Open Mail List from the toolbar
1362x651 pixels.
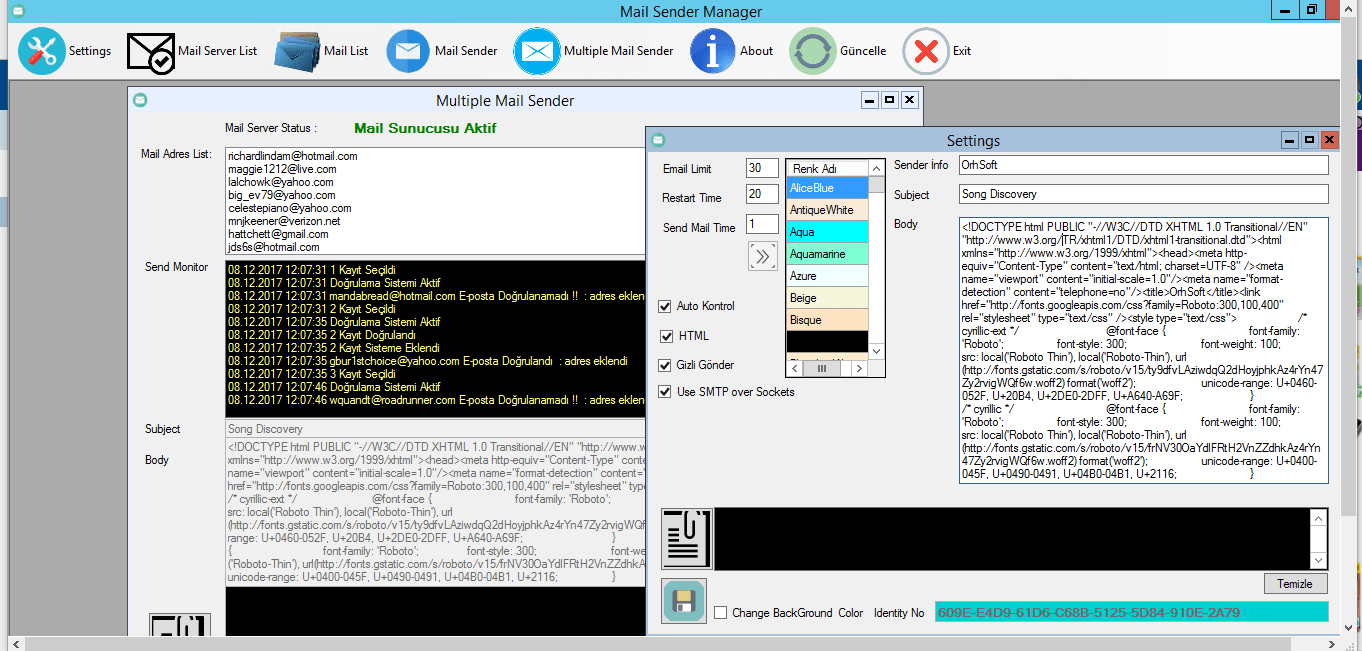click(296, 51)
